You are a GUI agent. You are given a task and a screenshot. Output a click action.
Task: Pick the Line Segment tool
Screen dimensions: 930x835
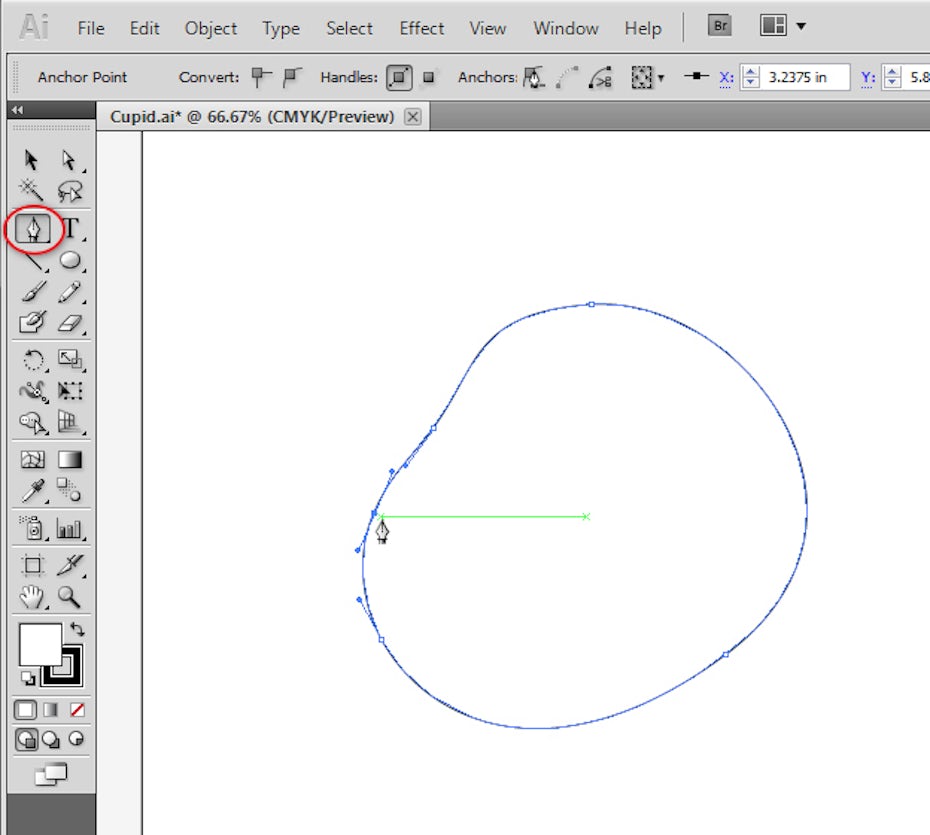[34, 261]
